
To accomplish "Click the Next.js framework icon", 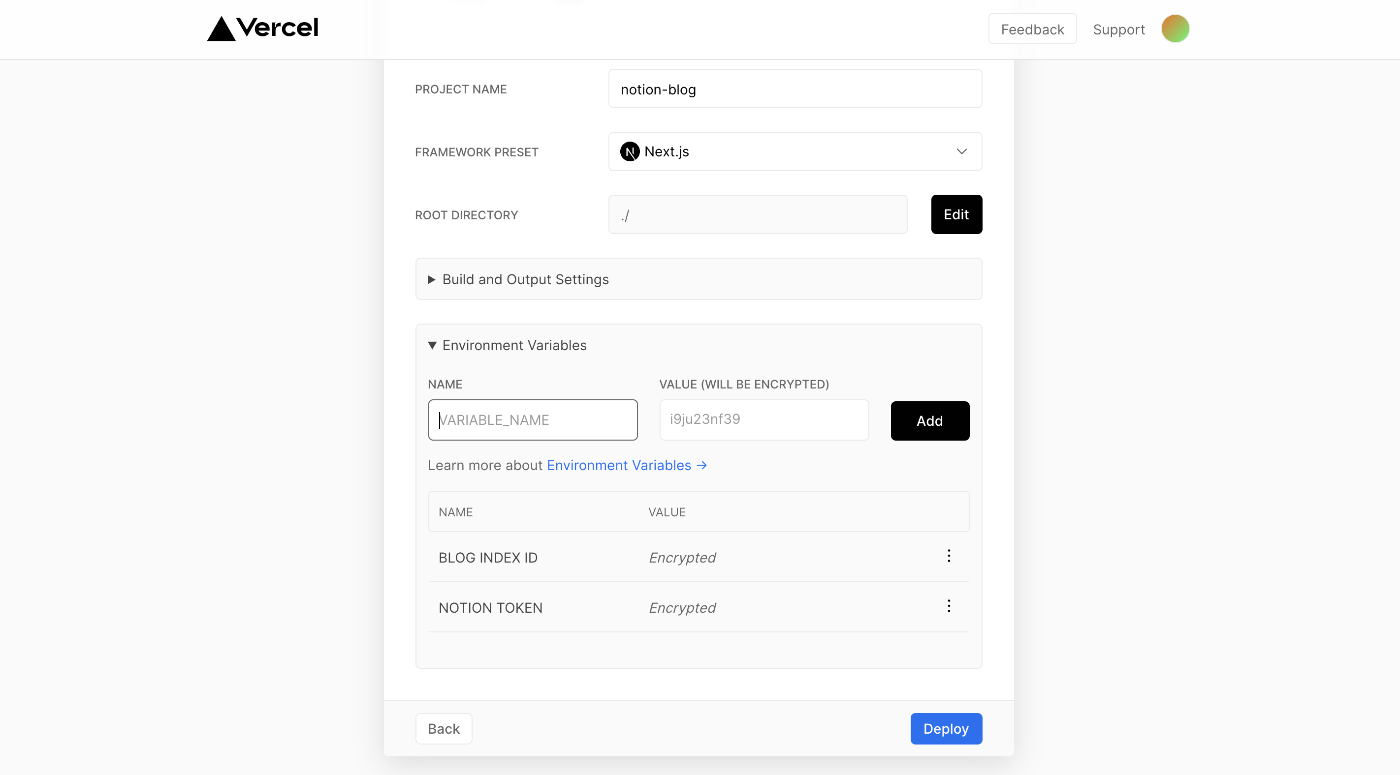I will point(630,152).
